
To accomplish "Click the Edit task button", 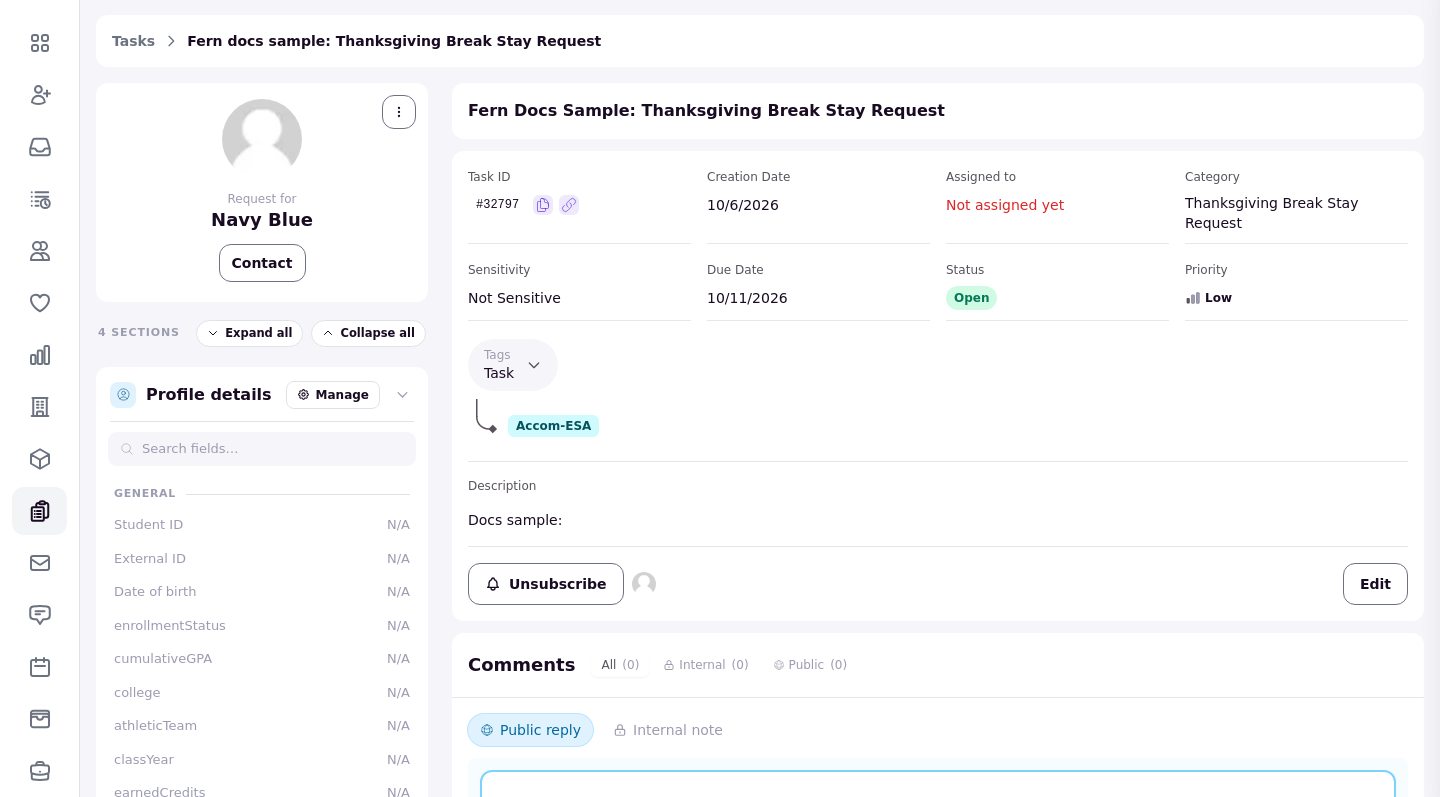I will coord(1375,584).
